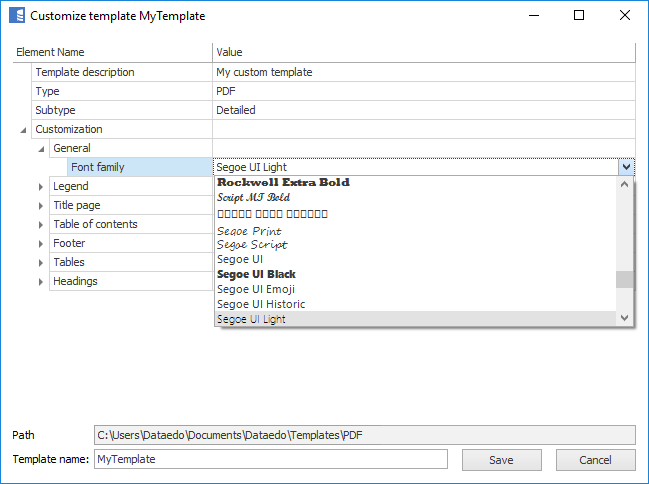Expand the Title page node

click(x=41, y=205)
